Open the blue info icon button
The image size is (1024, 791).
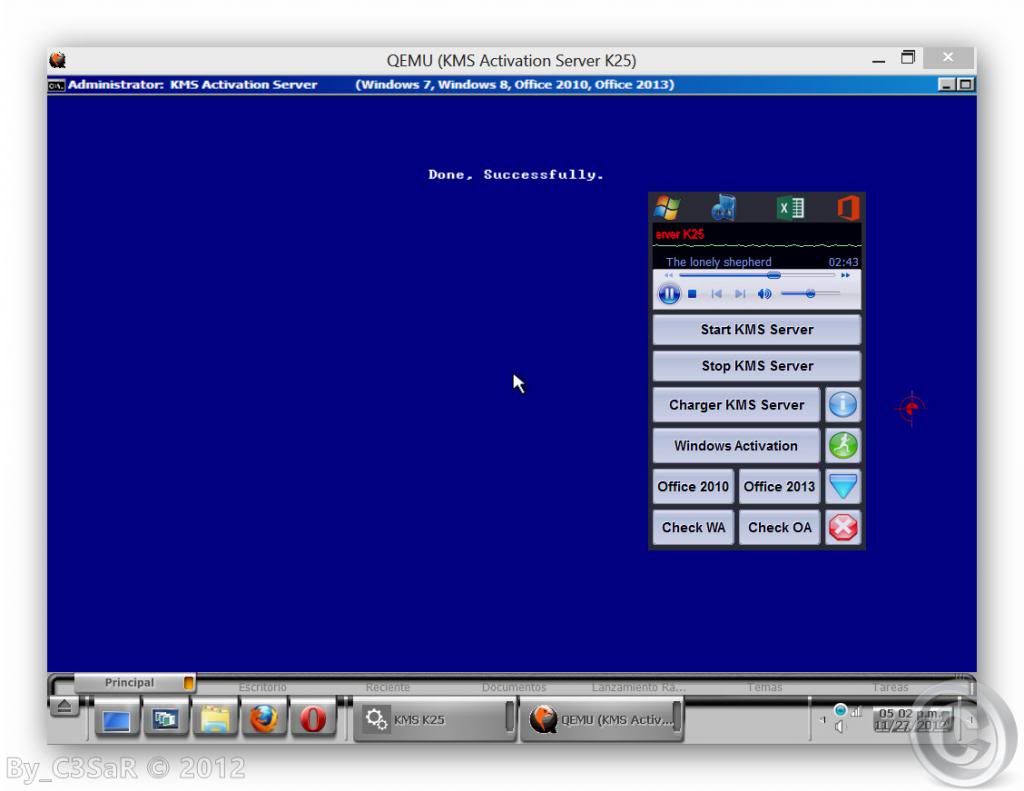[843, 405]
